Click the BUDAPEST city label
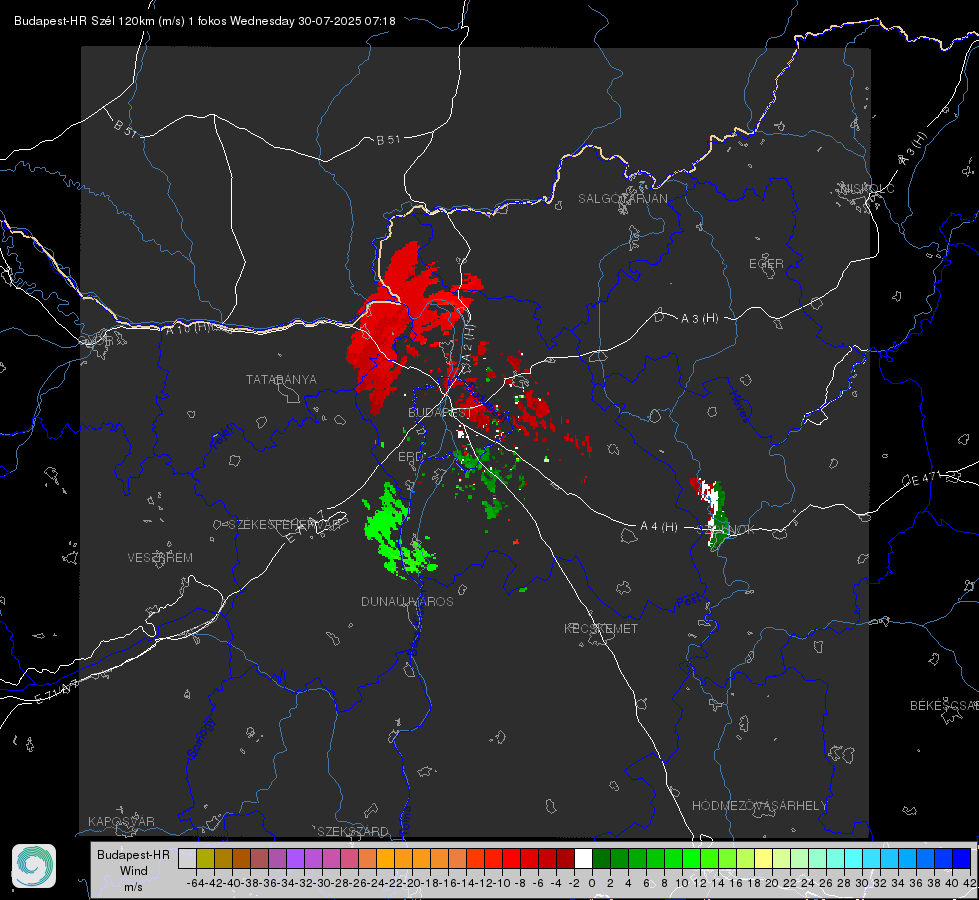Image resolution: width=979 pixels, height=900 pixels. (x=439, y=412)
